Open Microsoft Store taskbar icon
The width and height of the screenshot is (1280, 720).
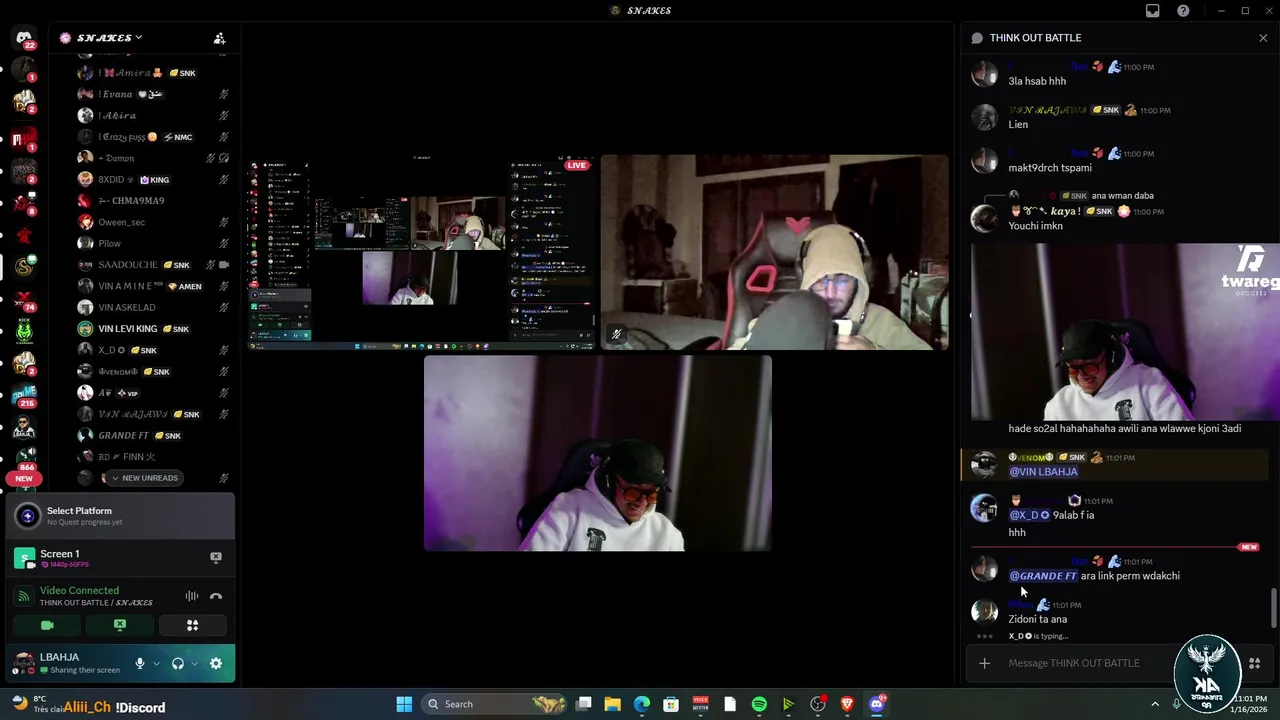[x=671, y=704]
